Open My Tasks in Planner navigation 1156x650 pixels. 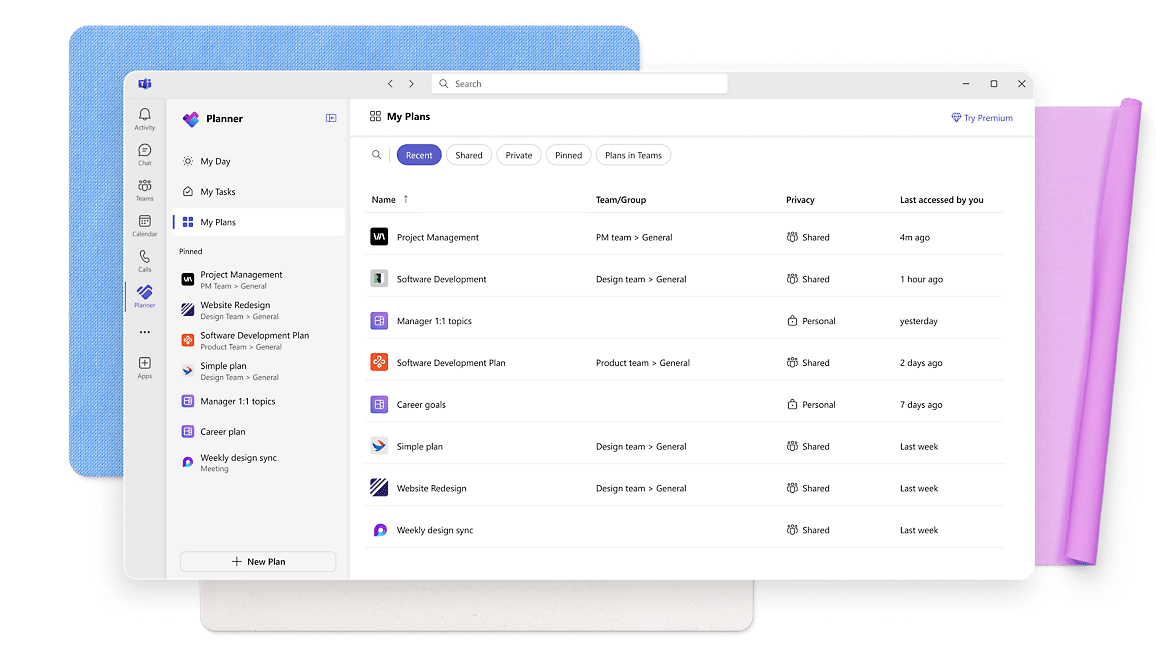(217, 192)
